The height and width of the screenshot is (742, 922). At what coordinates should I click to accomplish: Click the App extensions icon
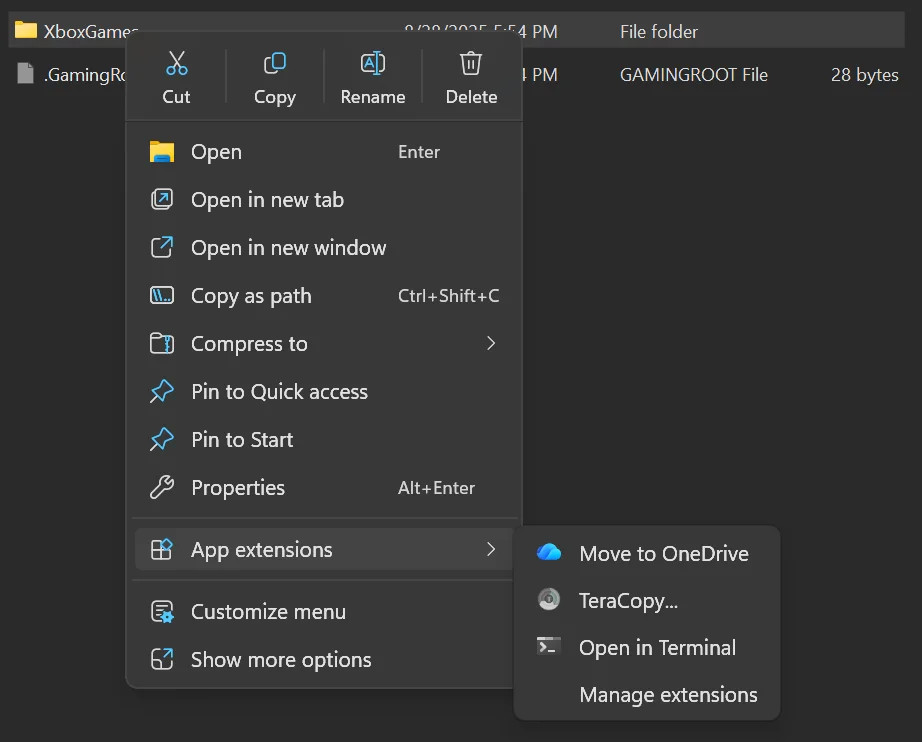point(162,549)
